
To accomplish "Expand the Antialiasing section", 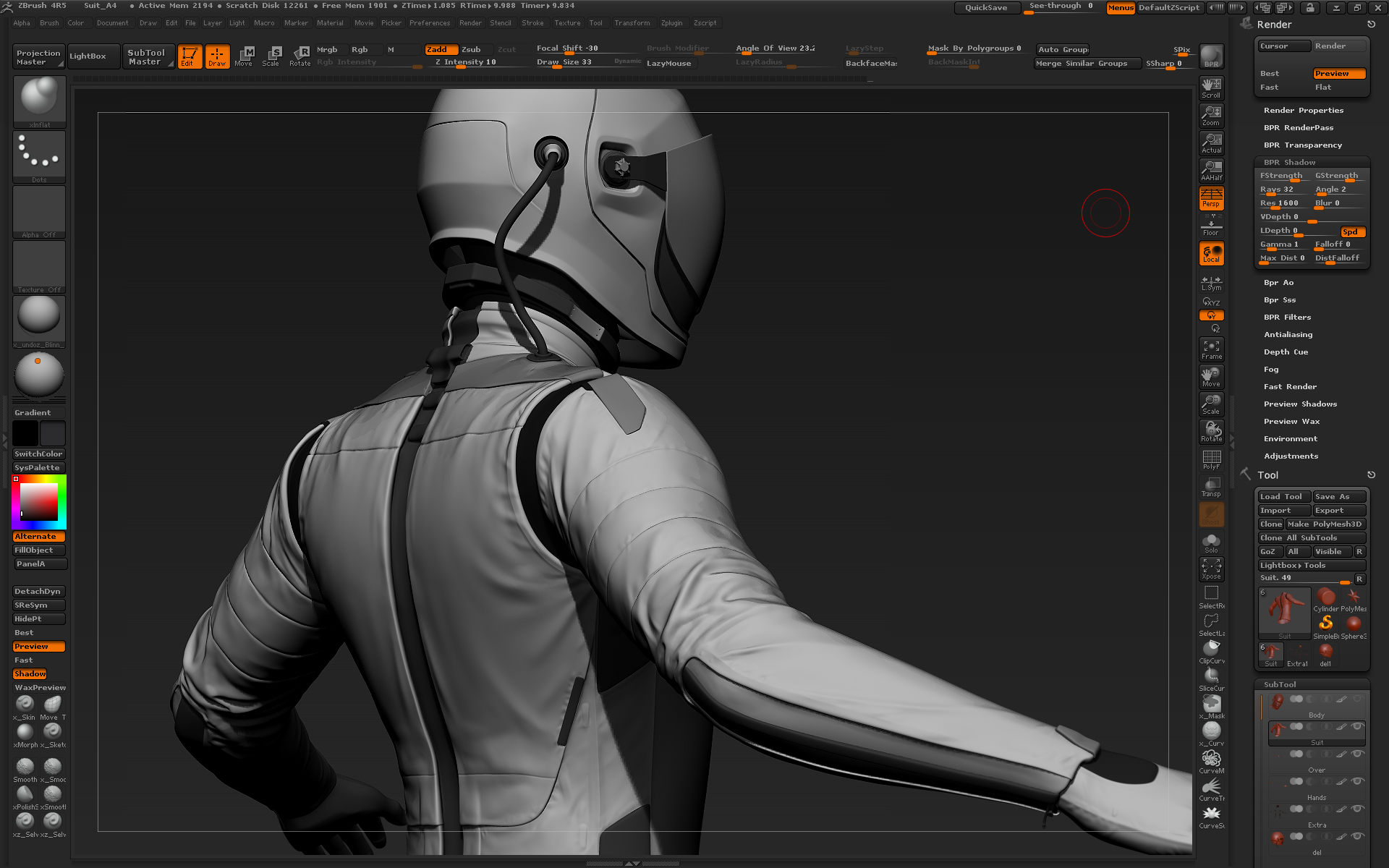I will [1288, 335].
